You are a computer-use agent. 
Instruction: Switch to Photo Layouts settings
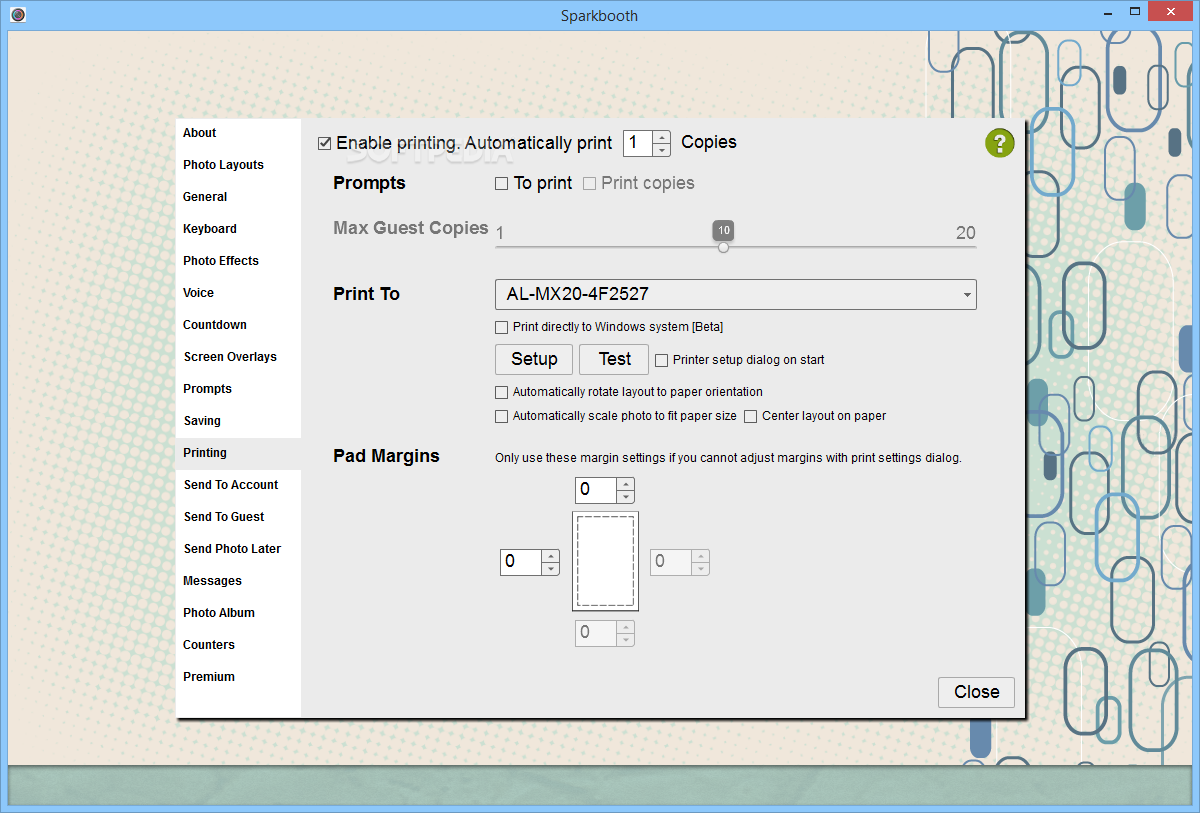click(238, 165)
